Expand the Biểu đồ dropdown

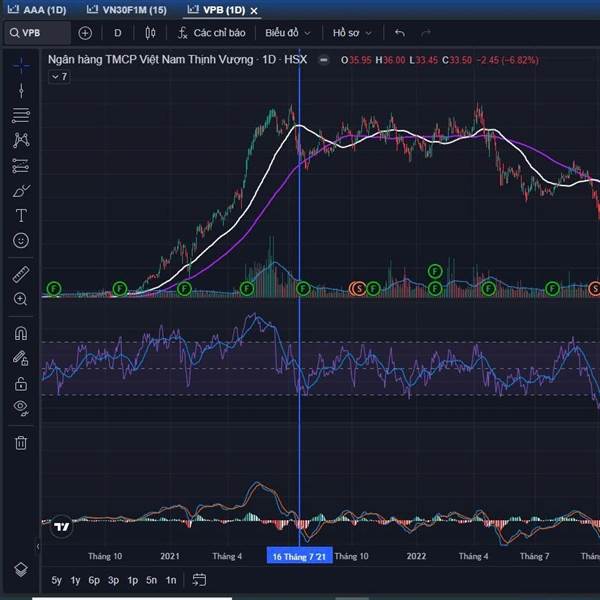click(287, 33)
